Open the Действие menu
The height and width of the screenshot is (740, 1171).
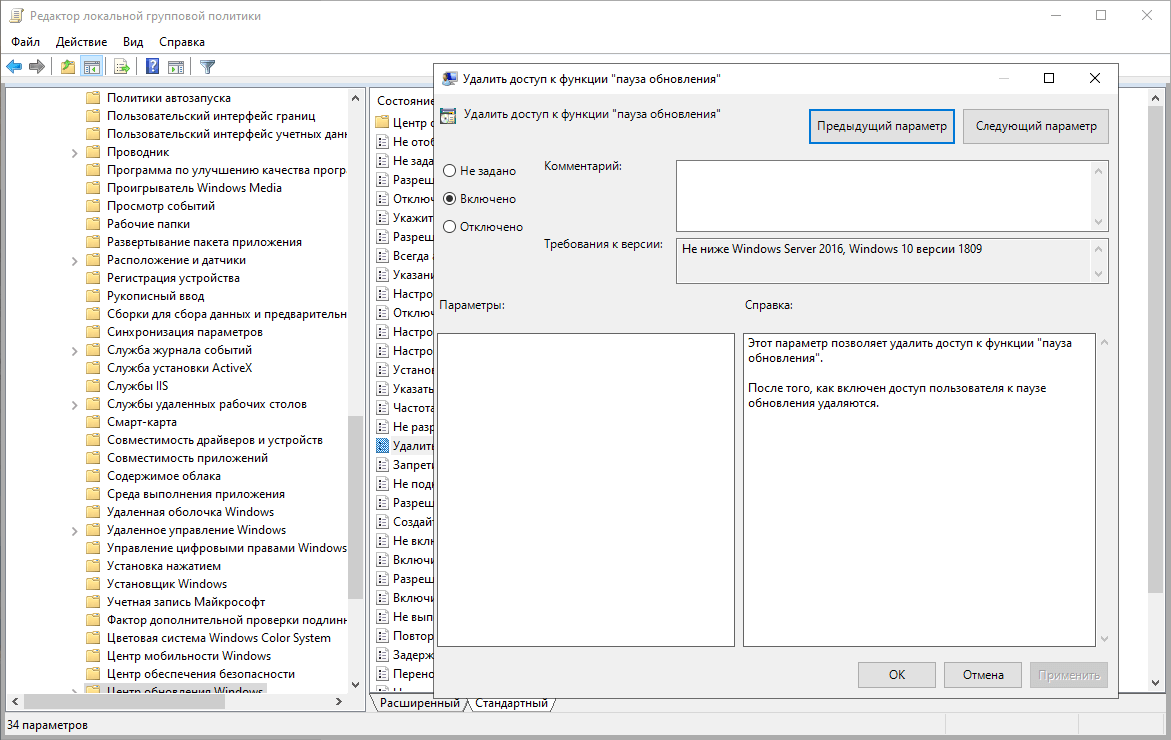point(81,41)
